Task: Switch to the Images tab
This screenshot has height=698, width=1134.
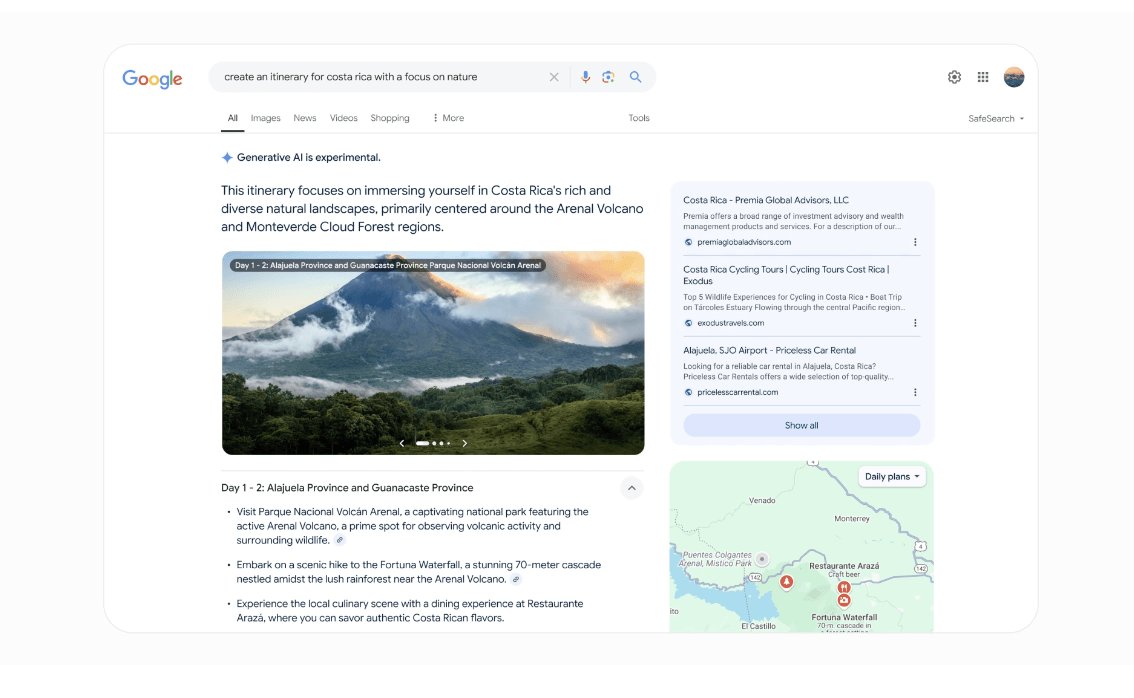Action: point(265,118)
